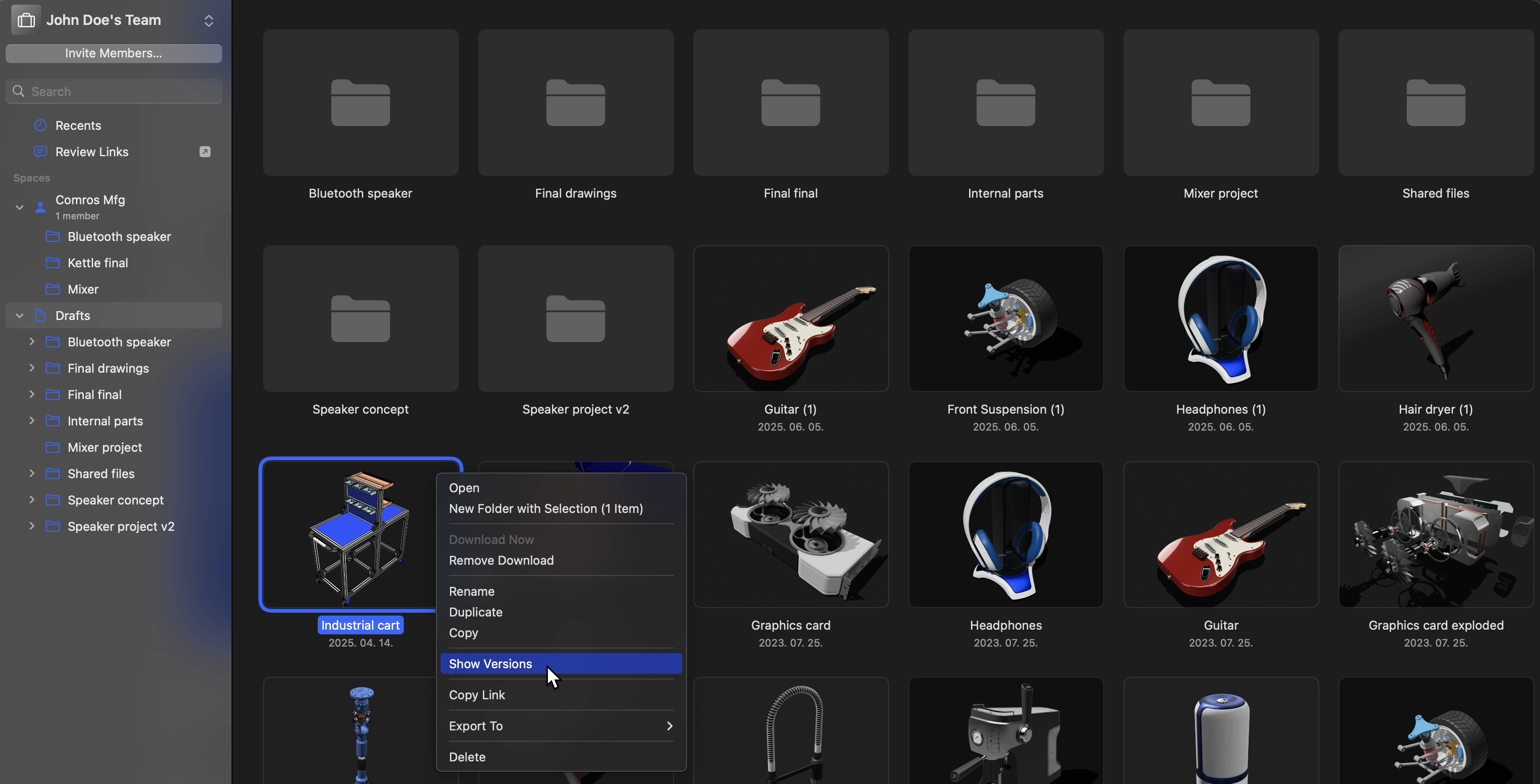Choose Delete in the context menu
The image size is (1540, 784).
point(561,757)
